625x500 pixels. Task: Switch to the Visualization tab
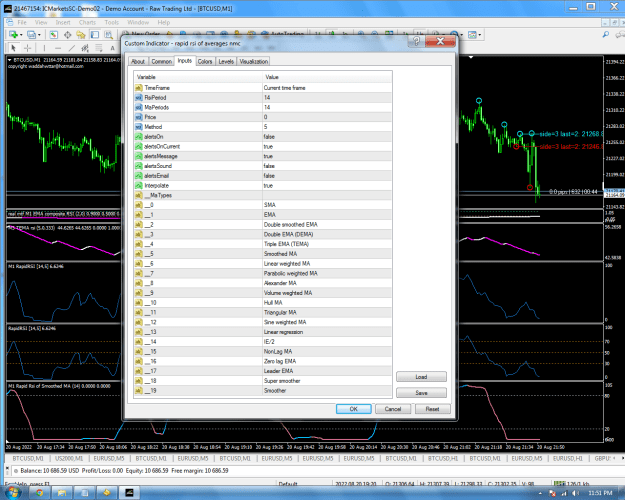click(x=254, y=61)
